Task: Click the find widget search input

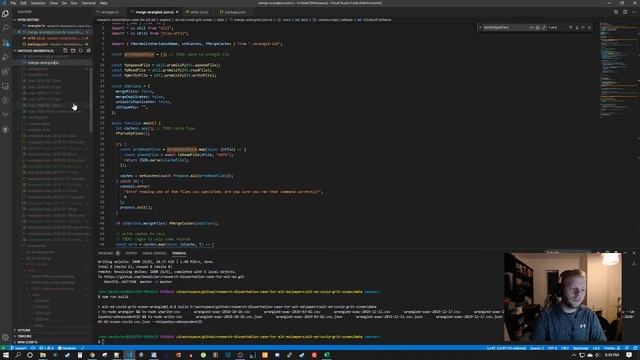Action: (x=505, y=27)
